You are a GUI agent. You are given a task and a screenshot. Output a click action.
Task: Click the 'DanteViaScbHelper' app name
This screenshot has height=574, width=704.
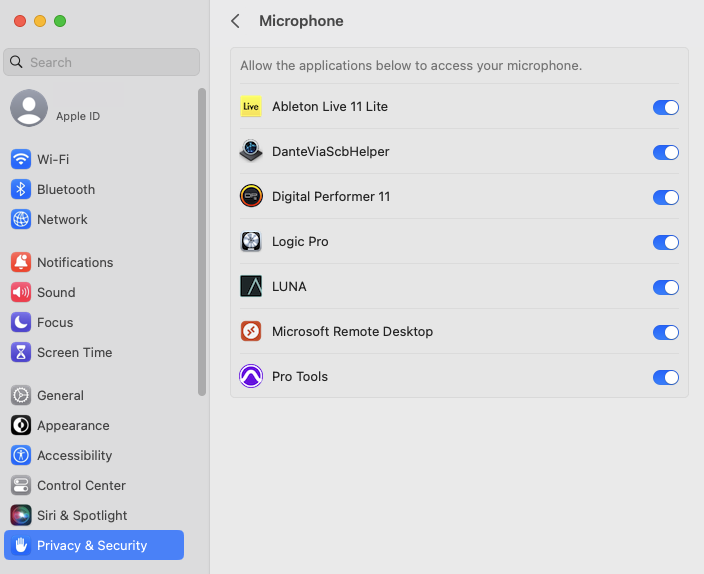(x=330, y=151)
